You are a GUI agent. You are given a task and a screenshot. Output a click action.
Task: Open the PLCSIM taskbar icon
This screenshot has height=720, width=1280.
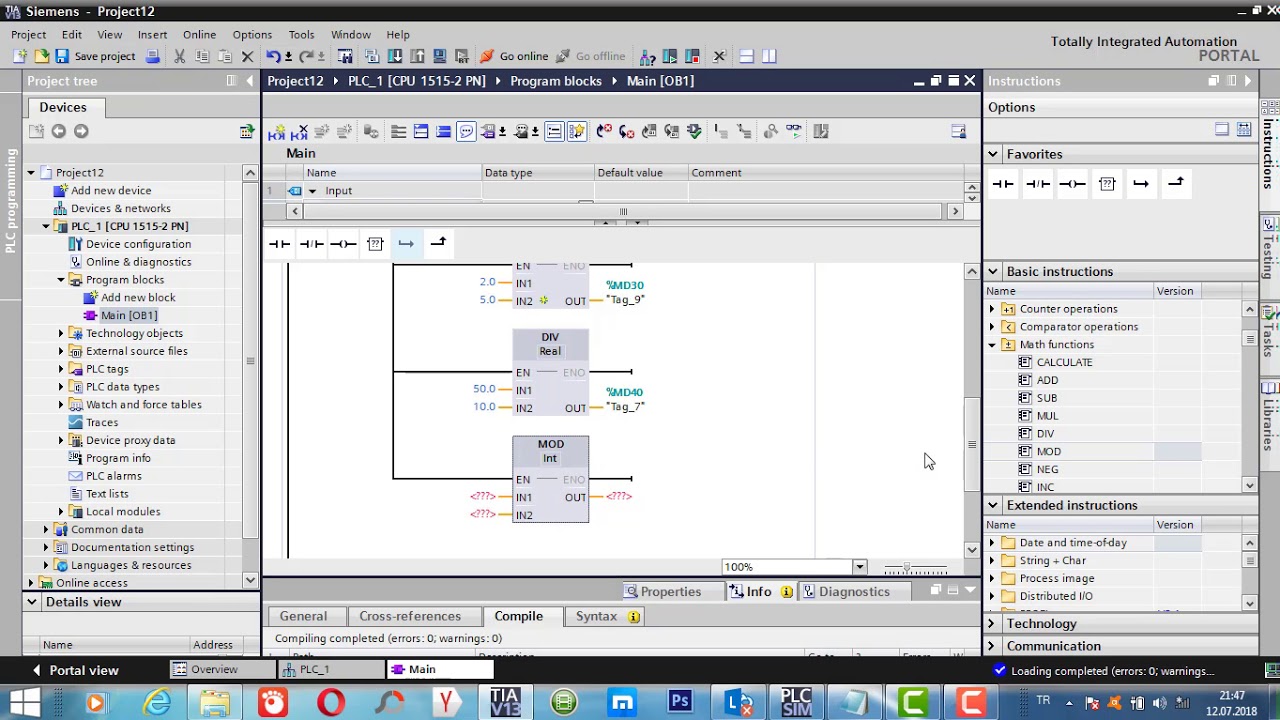coord(796,701)
